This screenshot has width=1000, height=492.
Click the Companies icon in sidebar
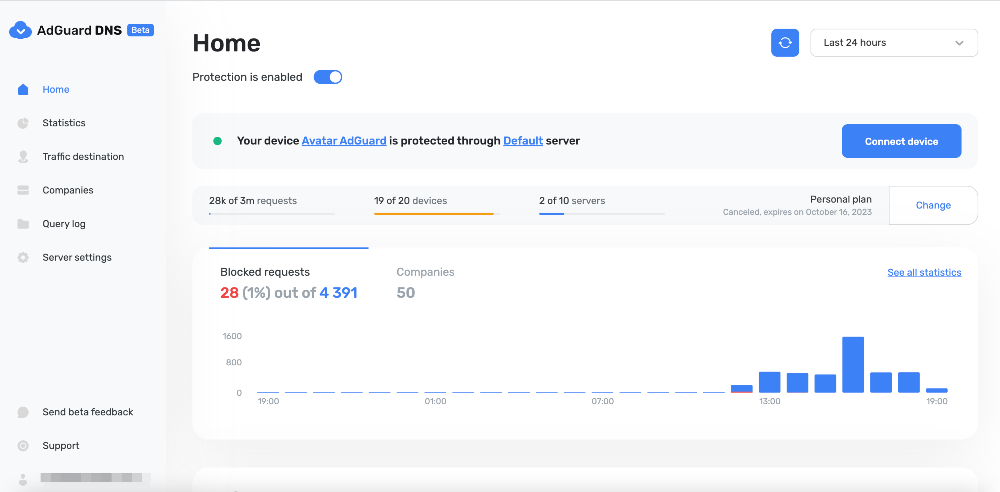click(x=23, y=190)
